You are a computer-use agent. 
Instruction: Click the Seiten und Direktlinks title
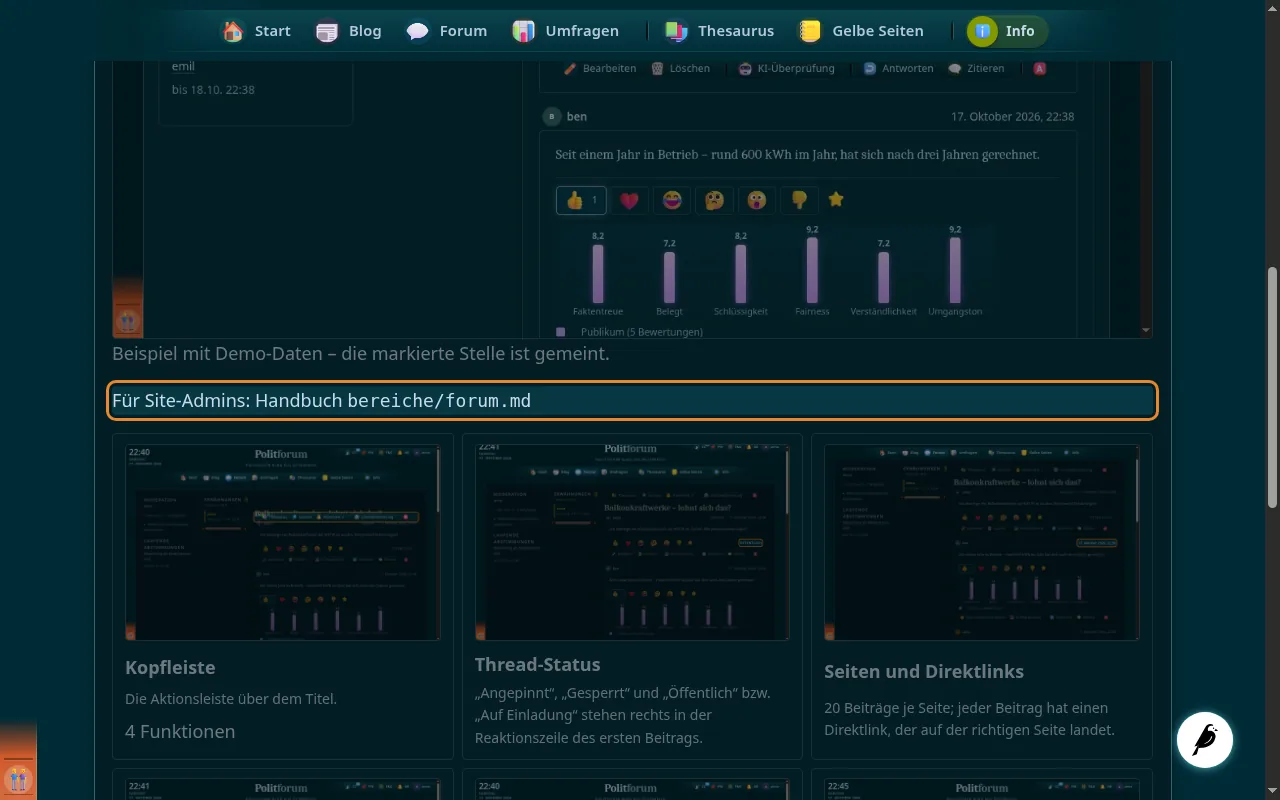(x=924, y=671)
